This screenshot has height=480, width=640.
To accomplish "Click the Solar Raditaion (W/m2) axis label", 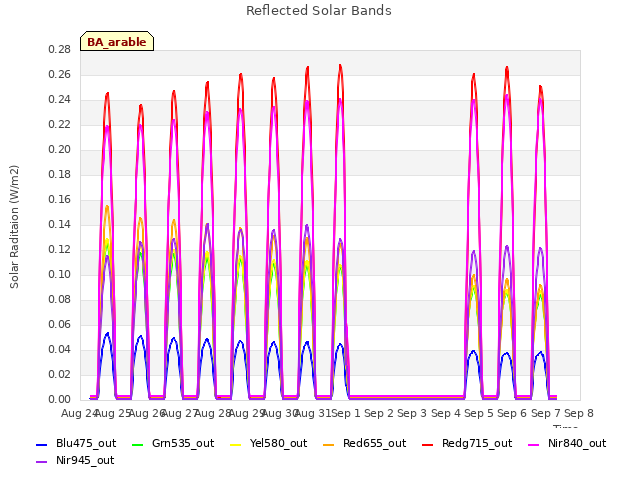I will pyautogui.click(x=14, y=227).
